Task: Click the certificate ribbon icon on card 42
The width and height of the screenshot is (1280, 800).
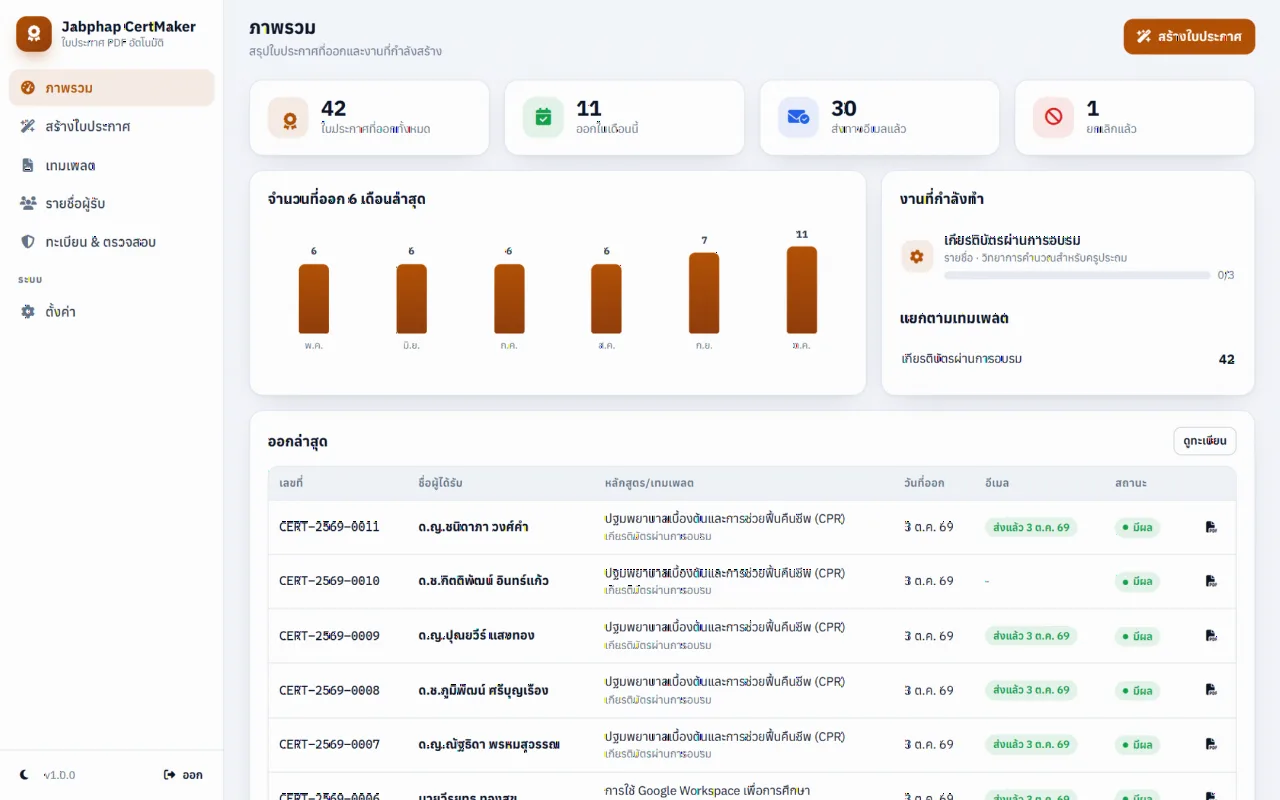Action: pos(288,118)
